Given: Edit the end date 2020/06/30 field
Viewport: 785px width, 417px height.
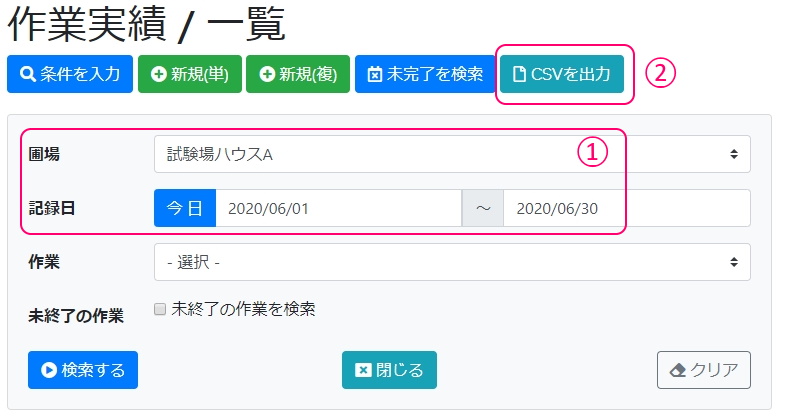Looking at the screenshot, I should coord(627,208).
